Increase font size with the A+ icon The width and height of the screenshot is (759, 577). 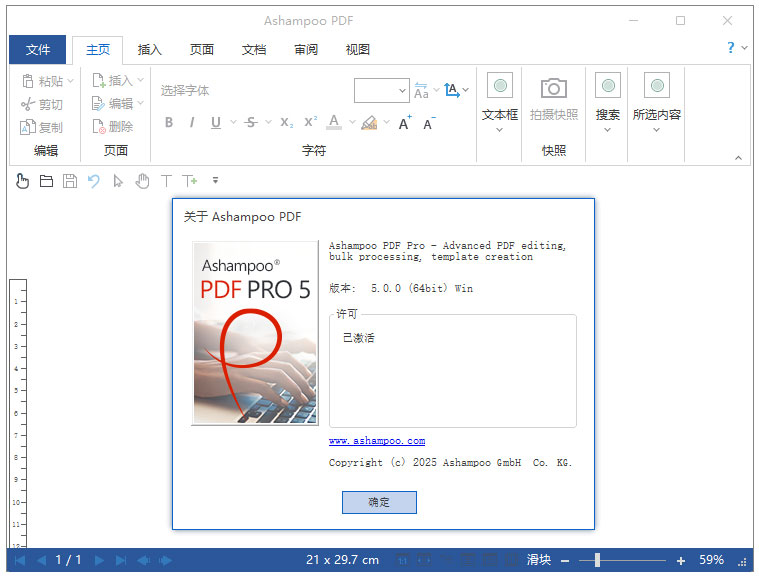[x=405, y=123]
